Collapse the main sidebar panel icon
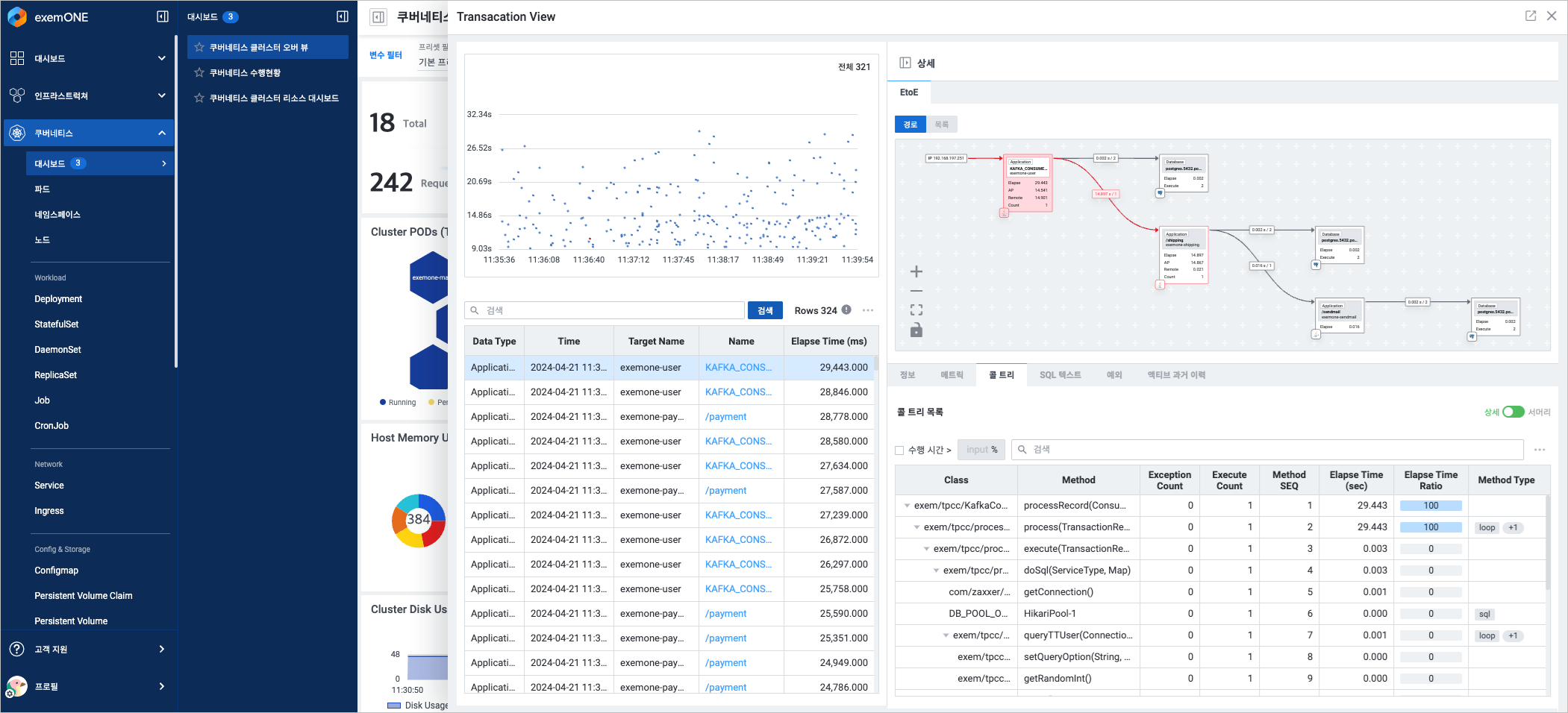Viewport: 1568px width, 713px height. point(163,16)
